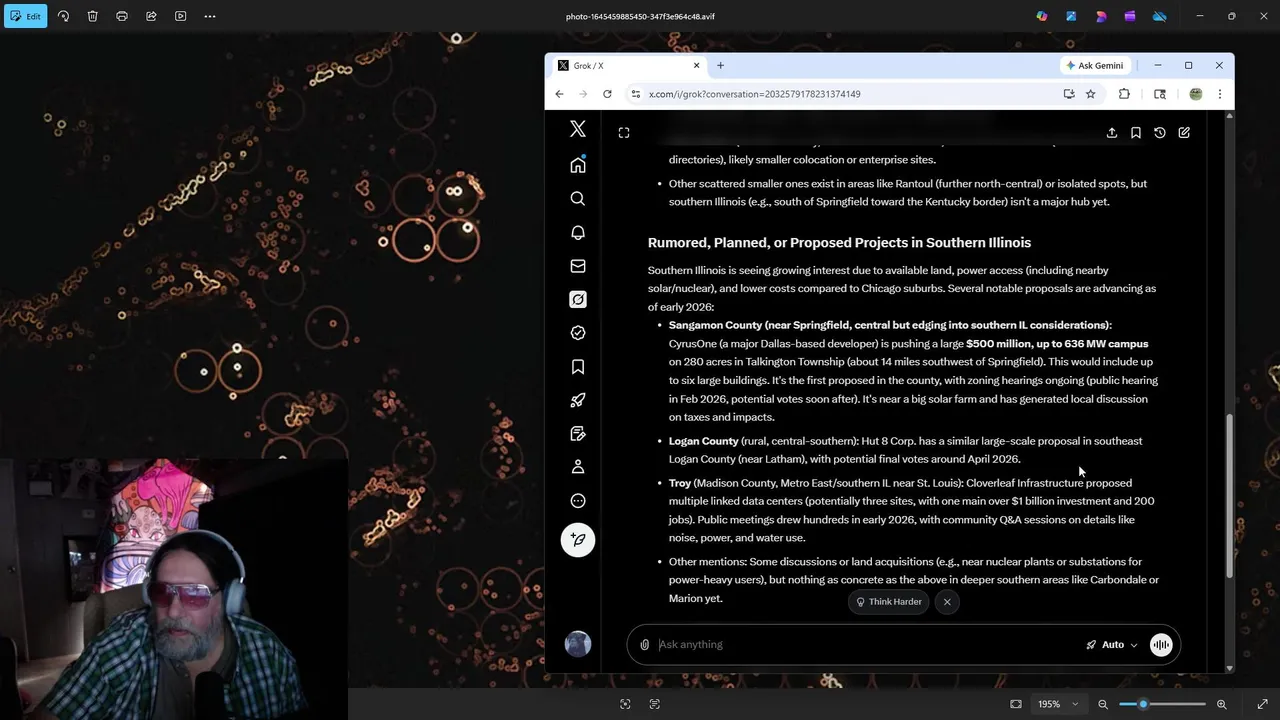Open Grok icon in X sidebar
The width and height of the screenshot is (1280, 720).
tap(578, 299)
